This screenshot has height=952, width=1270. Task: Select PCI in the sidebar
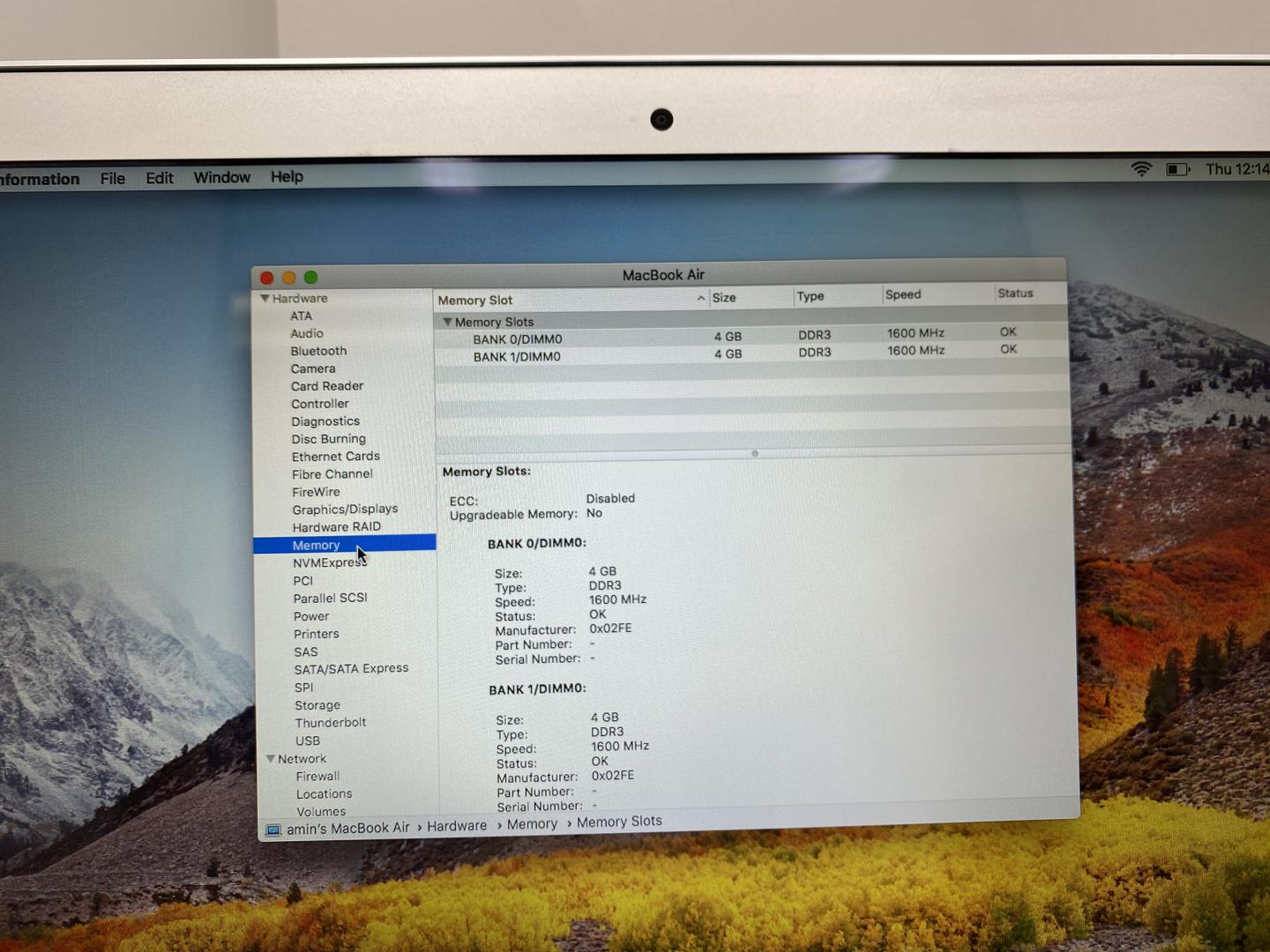pos(303,581)
